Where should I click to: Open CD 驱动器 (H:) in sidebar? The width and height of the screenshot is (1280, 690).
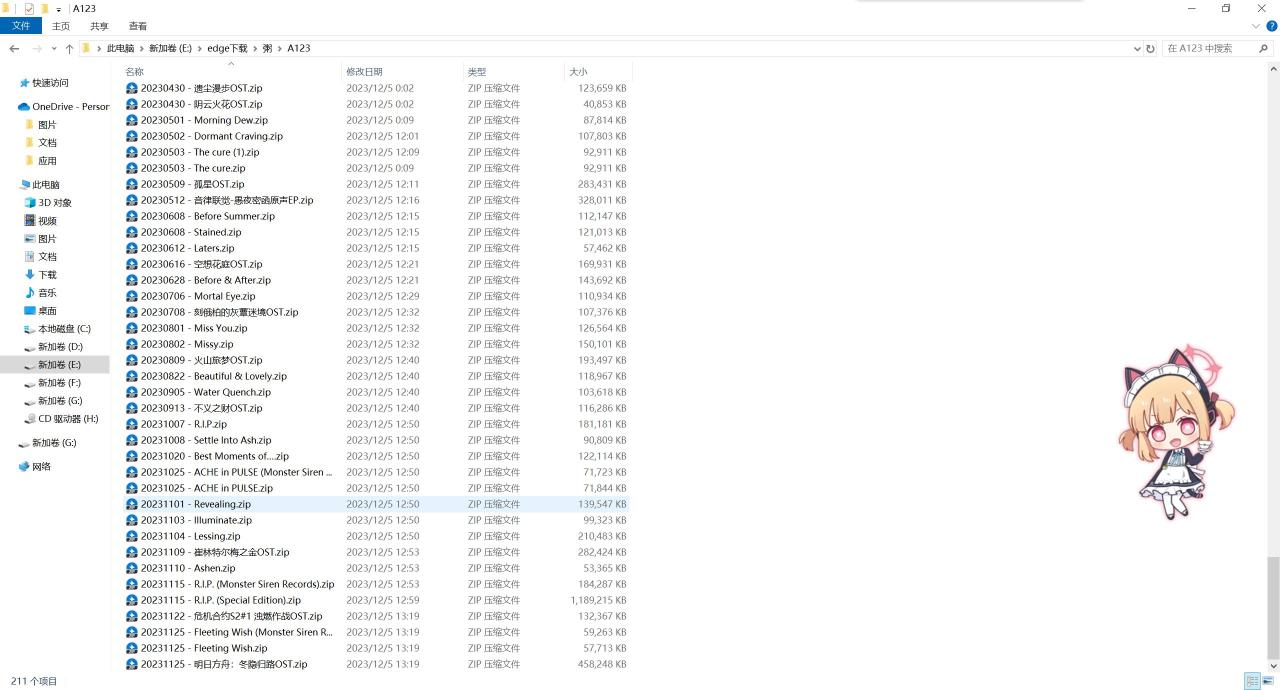click(x=68, y=419)
